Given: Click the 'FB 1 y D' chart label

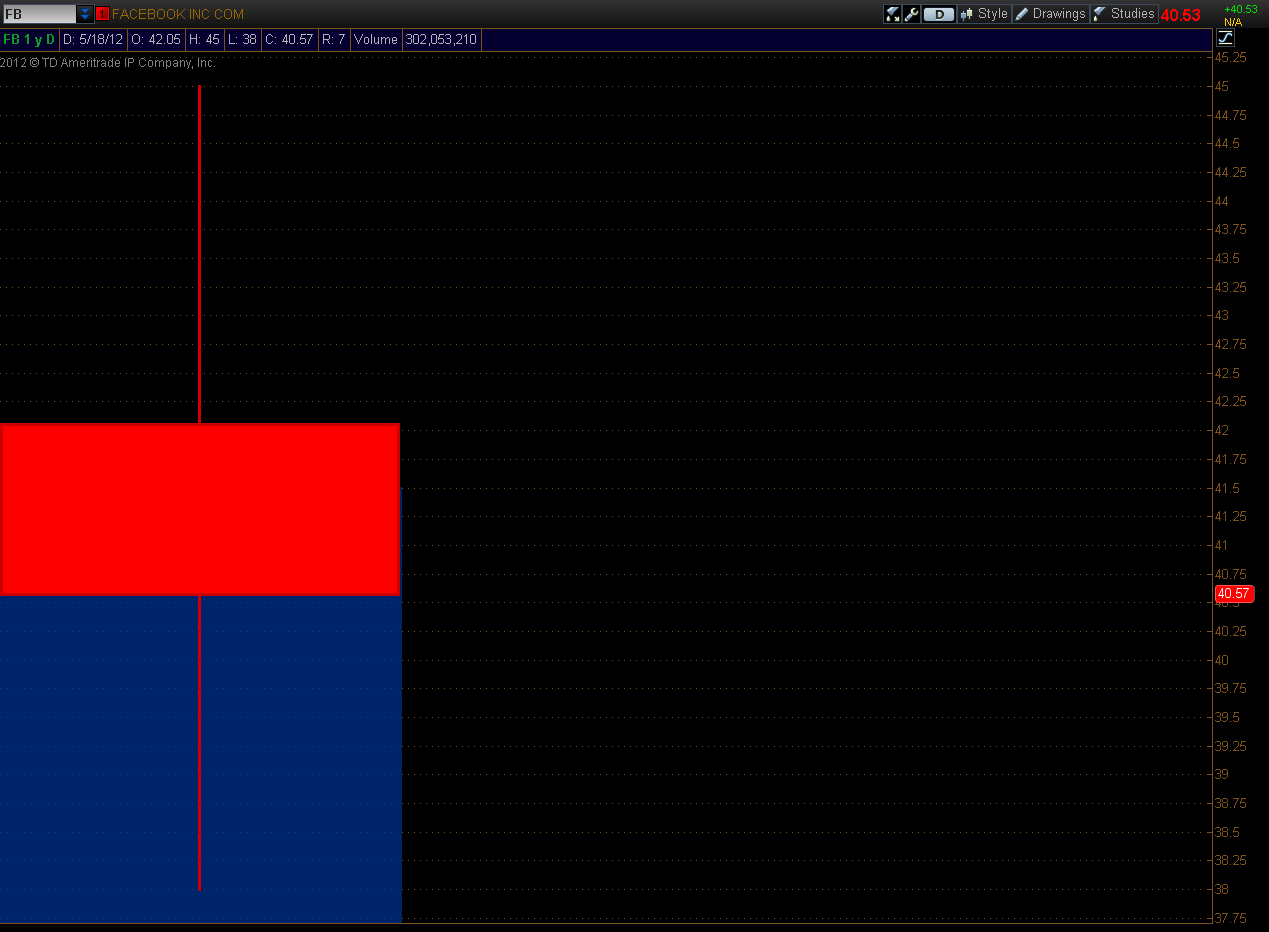Looking at the screenshot, I should click(29, 40).
